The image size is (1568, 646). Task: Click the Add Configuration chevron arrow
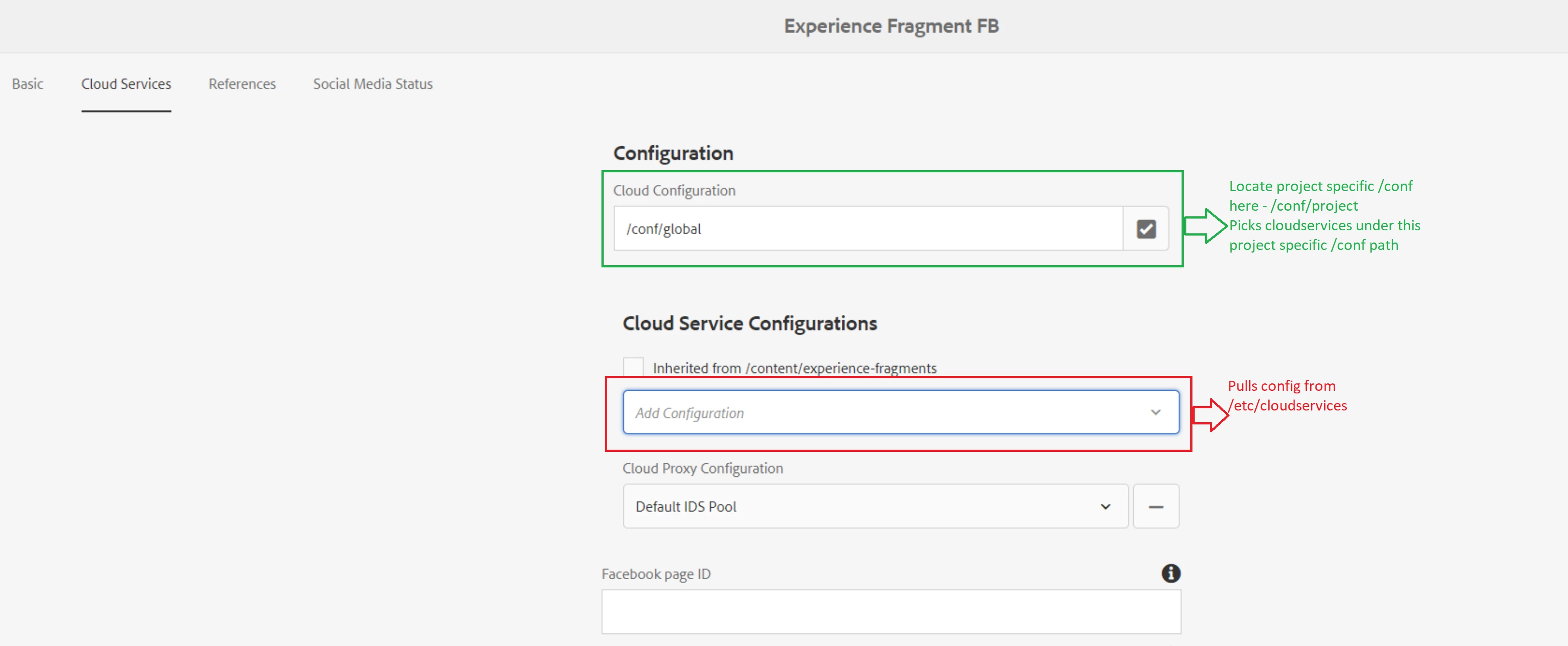pos(1155,413)
